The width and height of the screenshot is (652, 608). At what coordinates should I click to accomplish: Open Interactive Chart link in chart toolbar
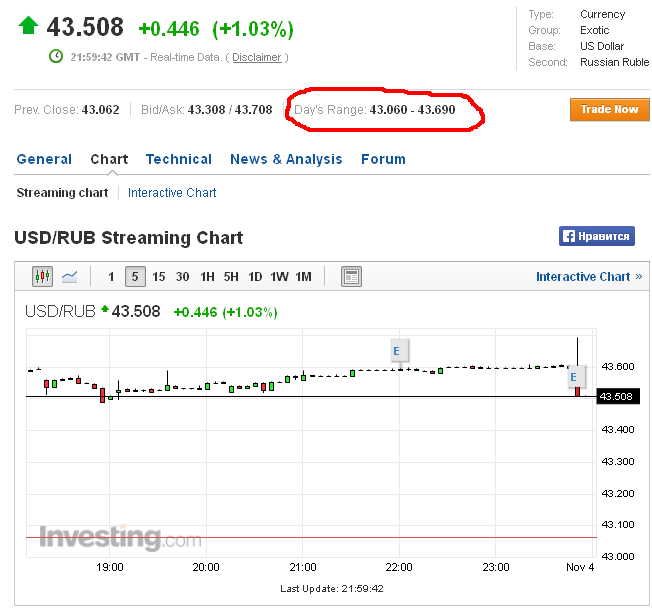(589, 277)
